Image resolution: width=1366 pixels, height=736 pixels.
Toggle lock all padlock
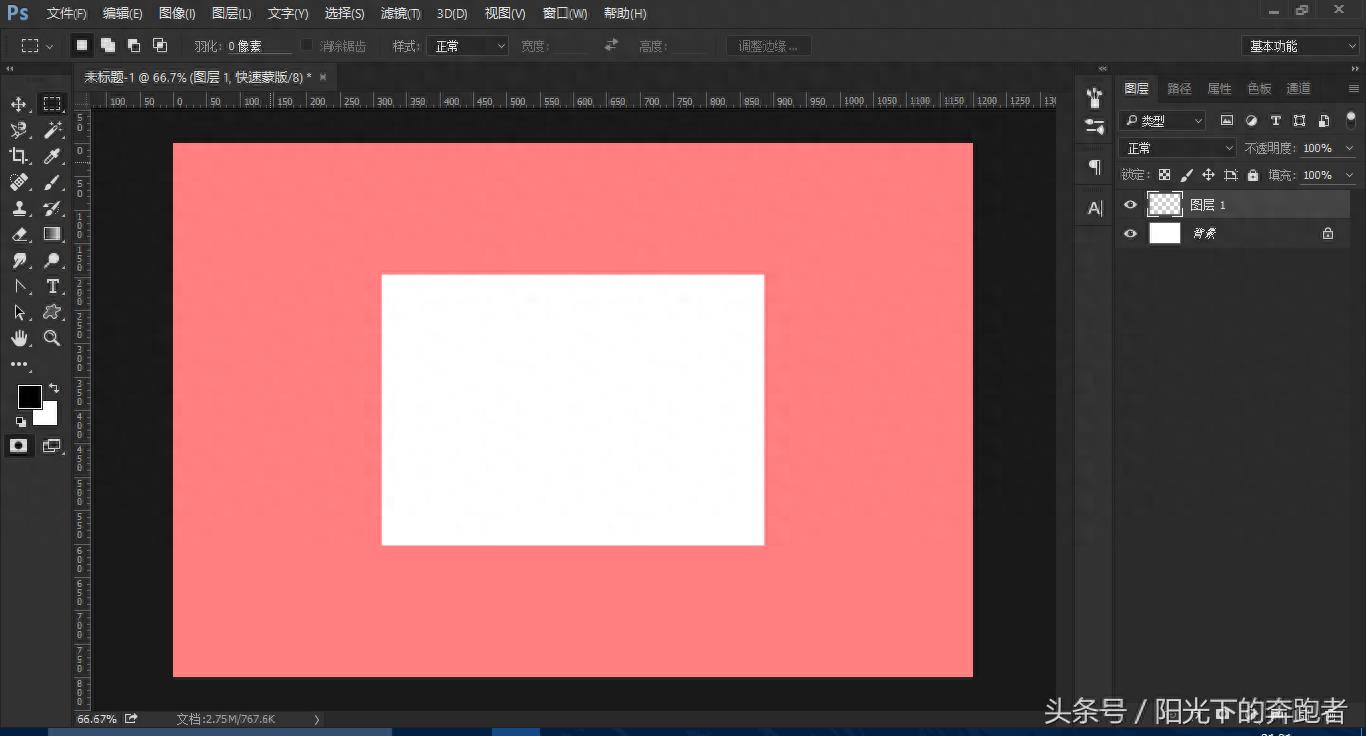(1252, 175)
